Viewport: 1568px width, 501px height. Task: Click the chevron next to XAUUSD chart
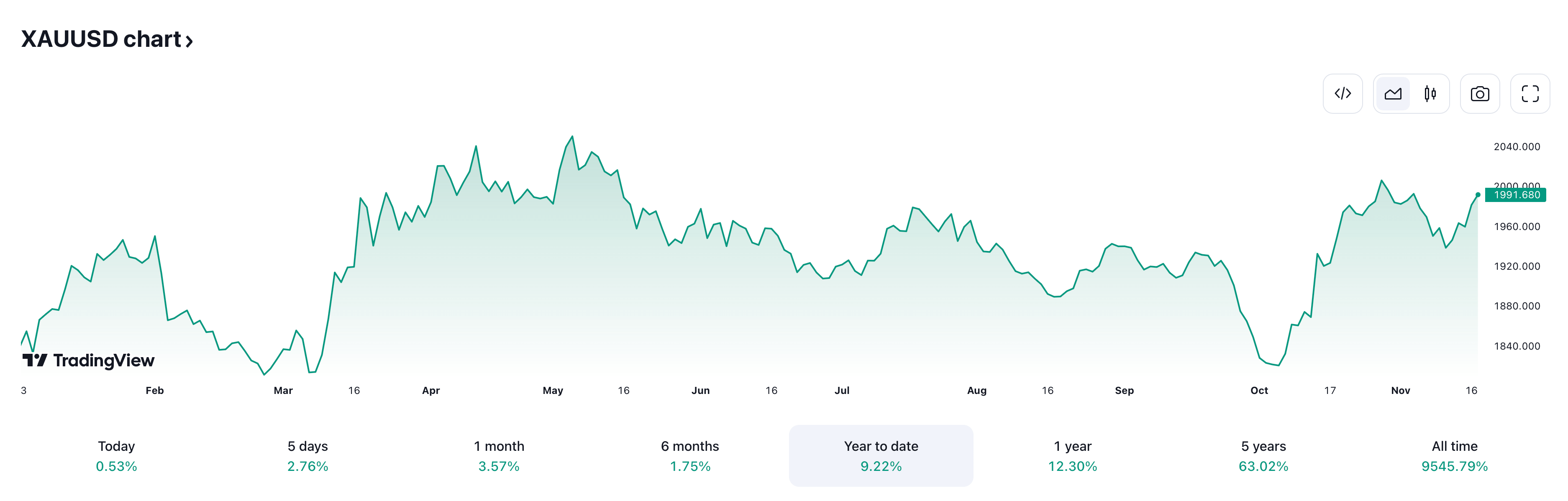coord(189,41)
